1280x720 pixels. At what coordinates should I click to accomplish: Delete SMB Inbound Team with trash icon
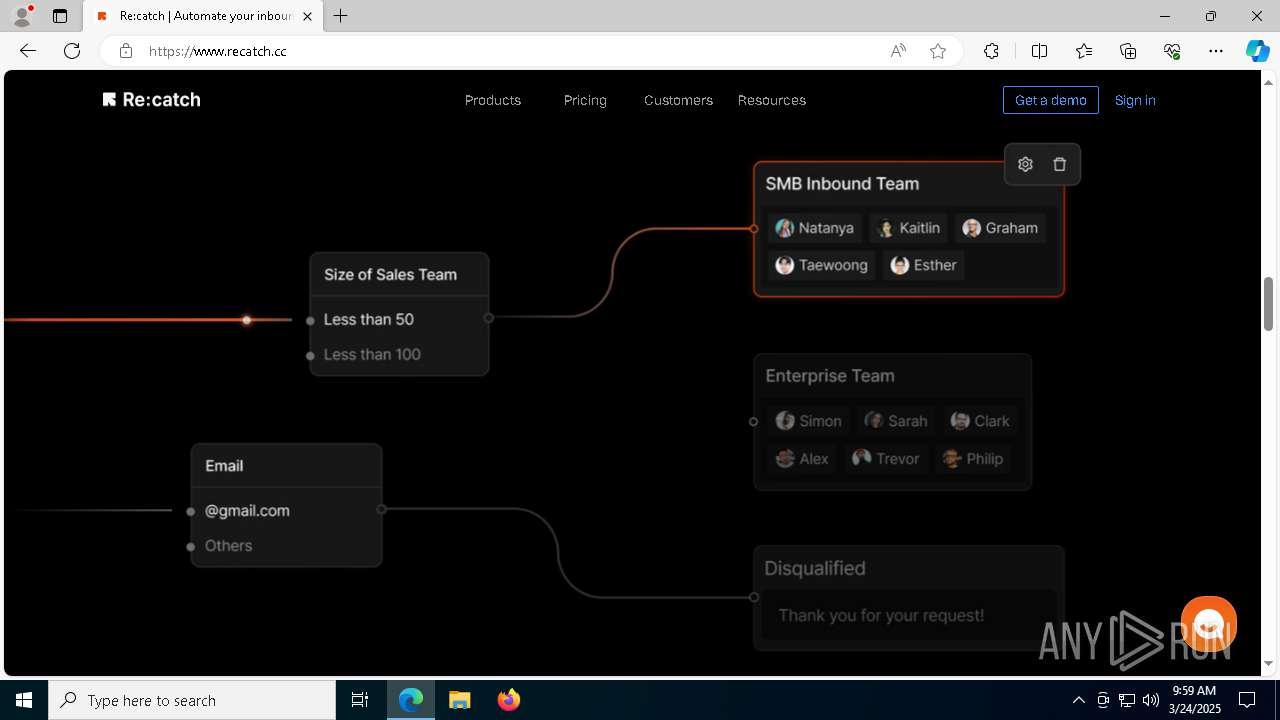coord(1060,165)
